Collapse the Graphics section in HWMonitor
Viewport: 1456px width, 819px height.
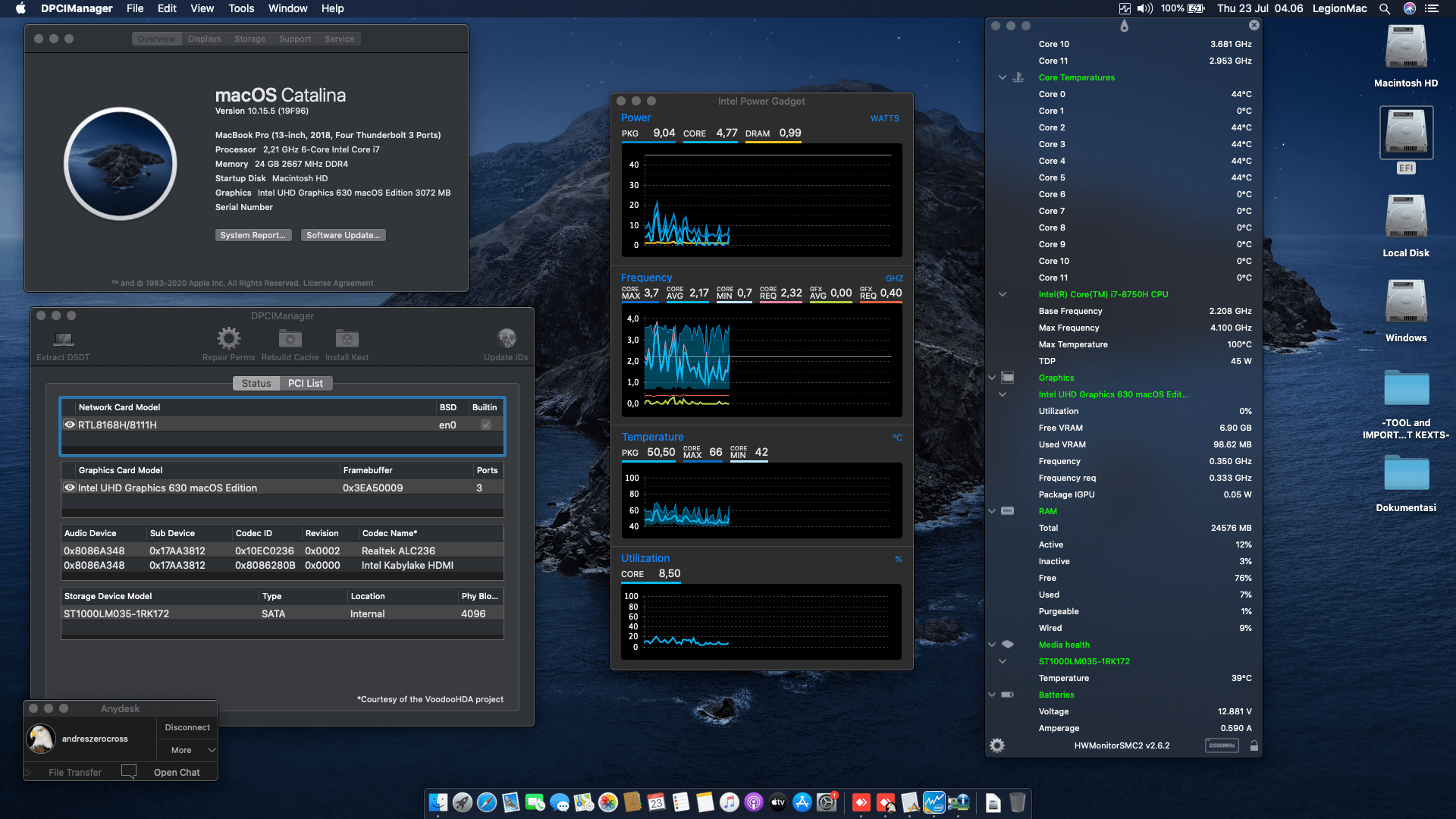(x=992, y=378)
